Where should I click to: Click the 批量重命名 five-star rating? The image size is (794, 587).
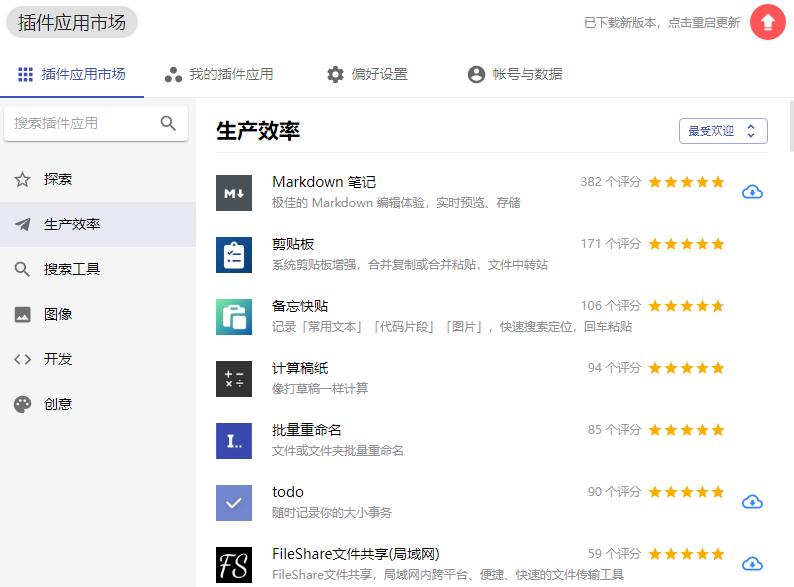click(x=686, y=430)
